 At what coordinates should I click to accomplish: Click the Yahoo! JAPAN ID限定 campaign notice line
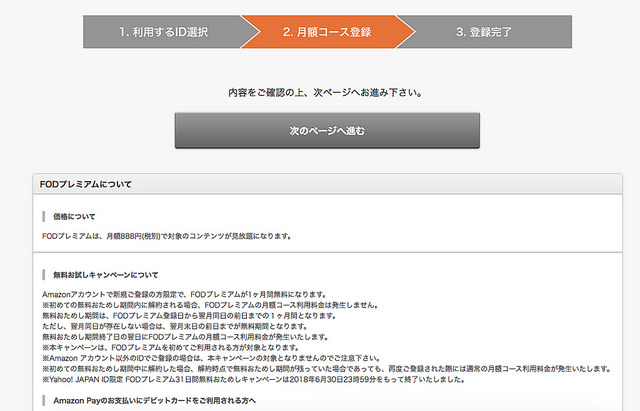click(253, 380)
